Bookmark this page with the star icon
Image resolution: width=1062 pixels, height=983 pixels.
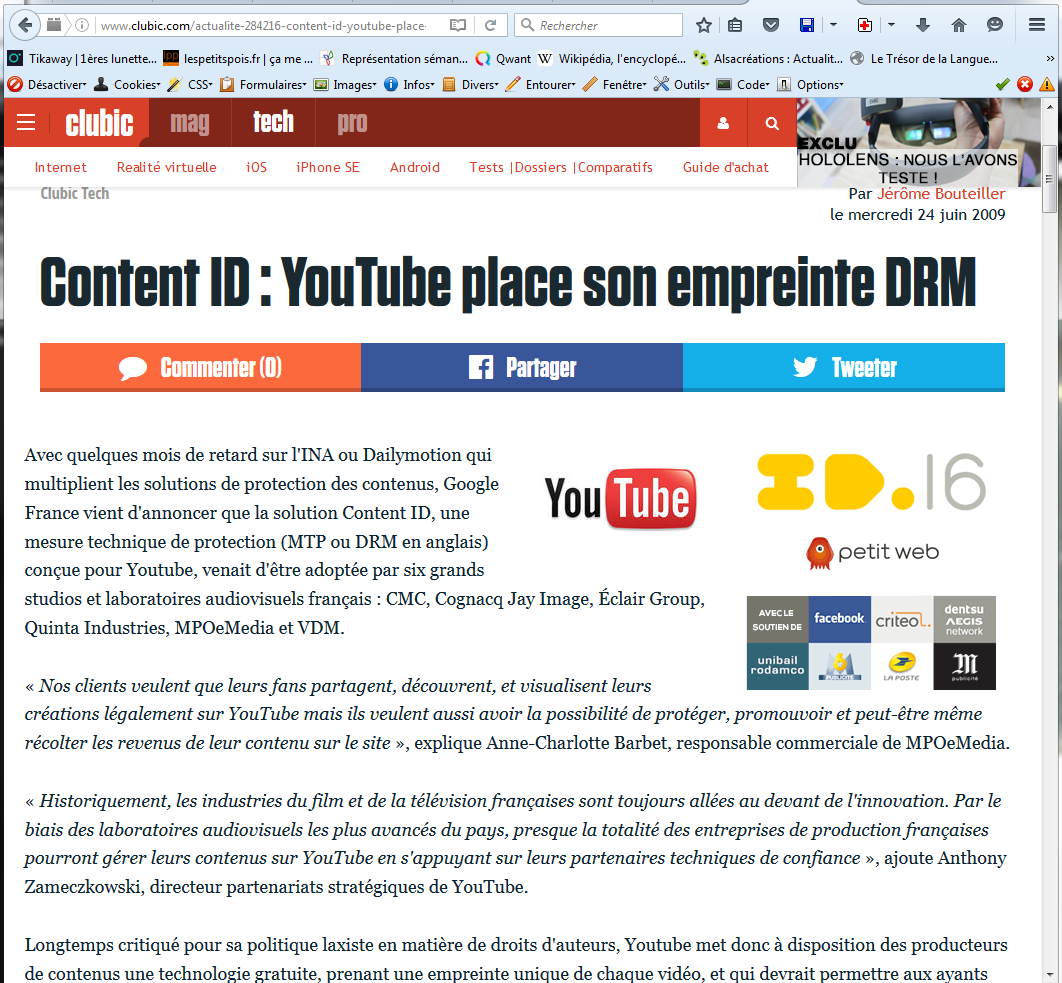704,26
